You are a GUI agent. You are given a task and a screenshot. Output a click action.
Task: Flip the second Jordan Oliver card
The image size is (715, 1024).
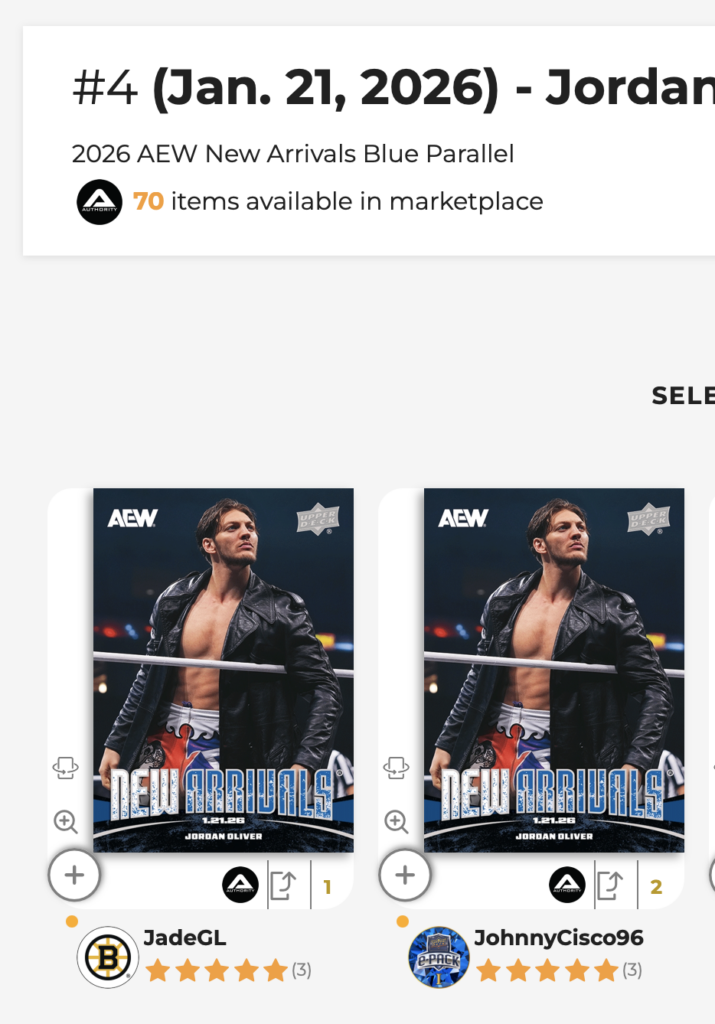coord(396,768)
